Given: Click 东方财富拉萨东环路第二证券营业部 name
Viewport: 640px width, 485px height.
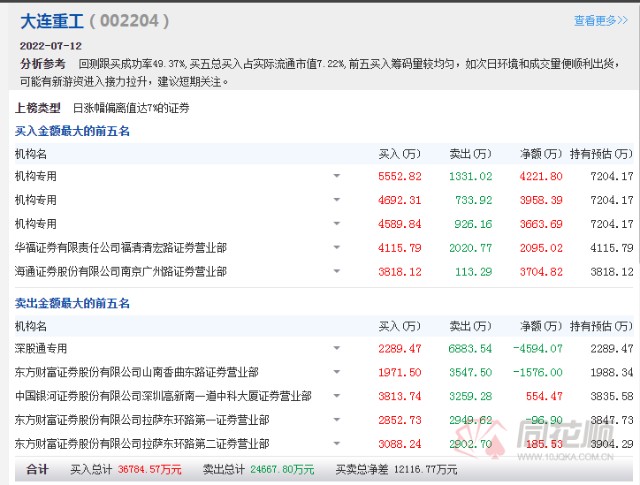Looking at the screenshot, I should point(142,443).
